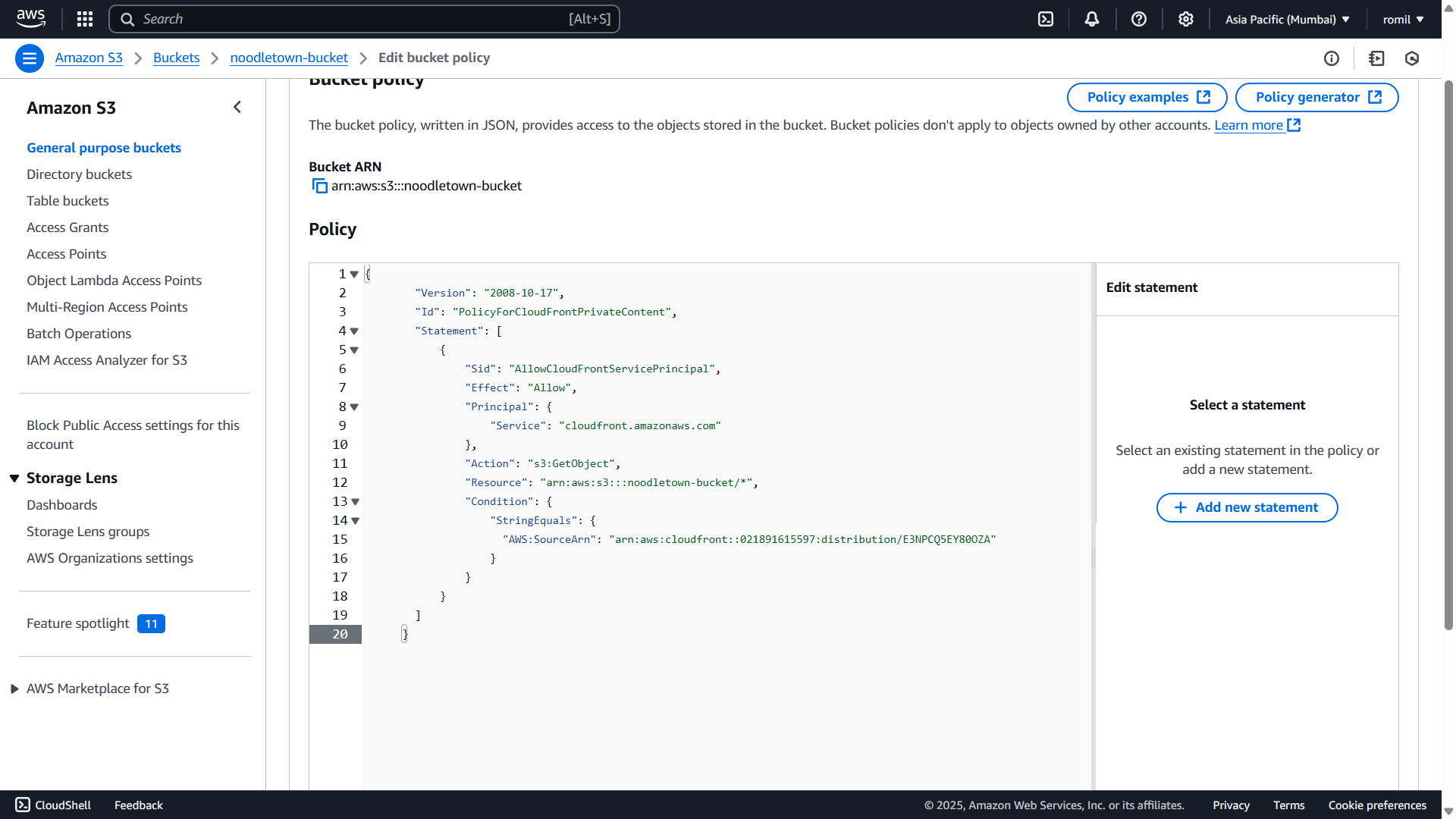The image size is (1456, 819).
Task: Open Object Lambda Access Points
Action: pyautogui.click(x=114, y=281)
